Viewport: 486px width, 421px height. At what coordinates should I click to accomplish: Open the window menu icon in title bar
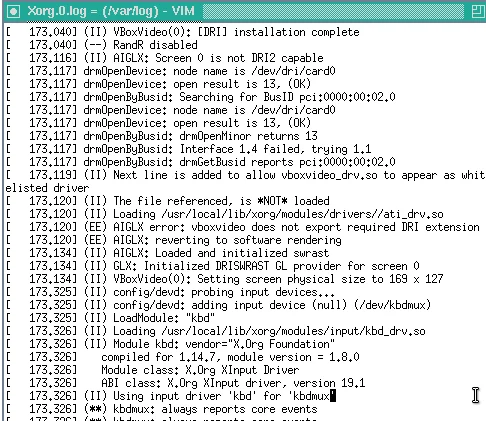(x=14, y=12)
